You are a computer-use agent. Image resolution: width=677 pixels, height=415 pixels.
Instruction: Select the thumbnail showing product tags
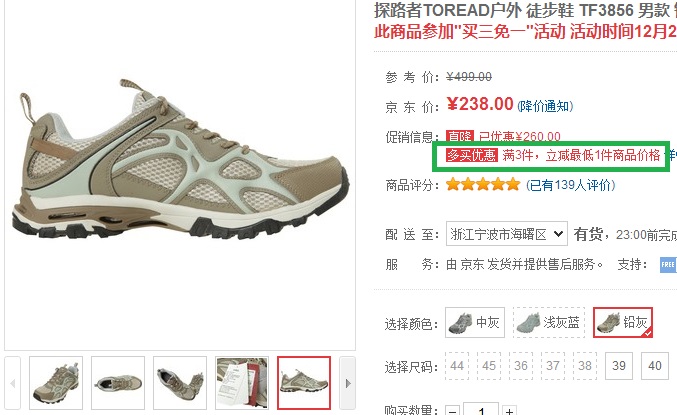click(x=242, y=383)
